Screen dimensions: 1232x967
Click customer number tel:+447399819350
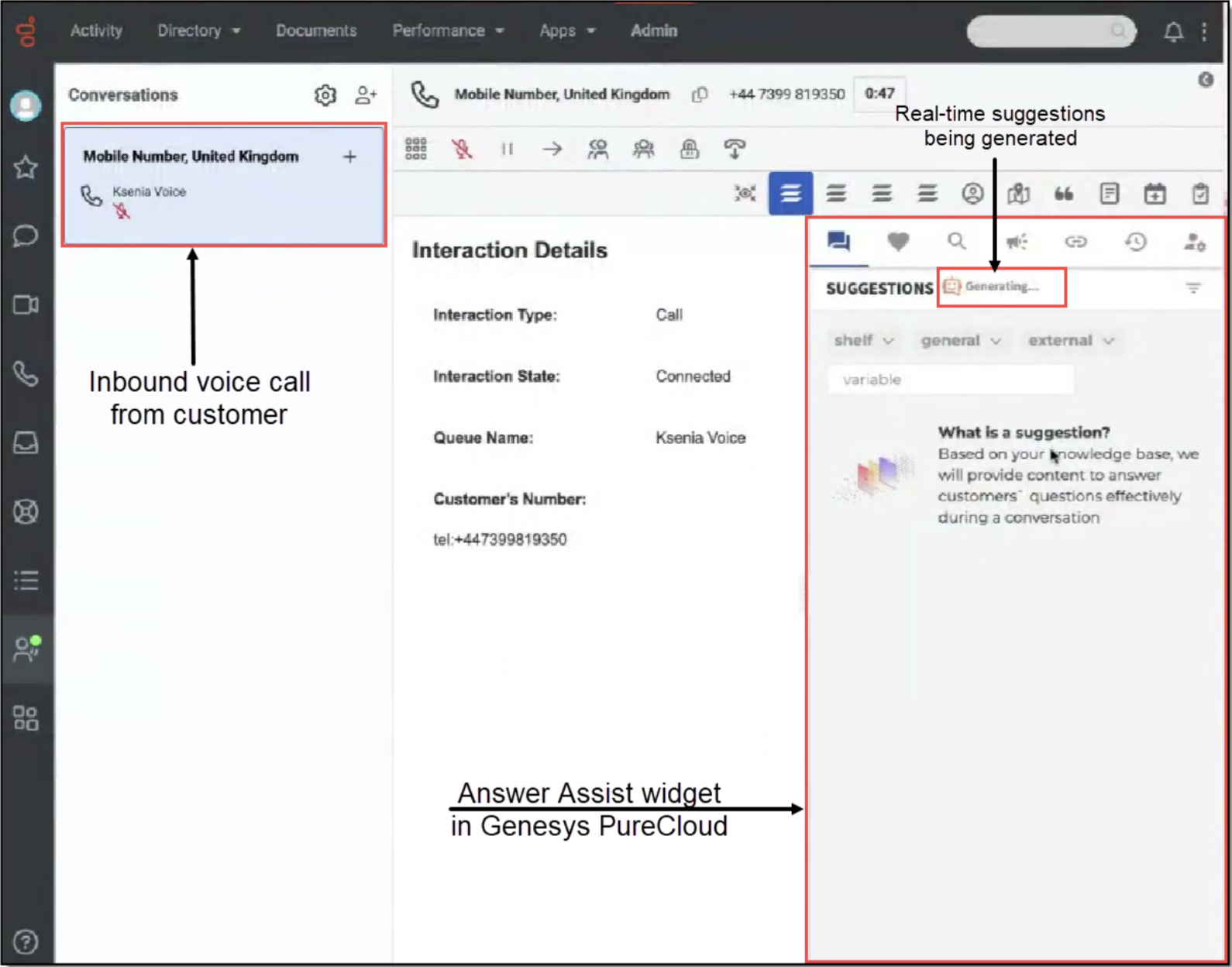pyautogui.click(x=500, y=539)
